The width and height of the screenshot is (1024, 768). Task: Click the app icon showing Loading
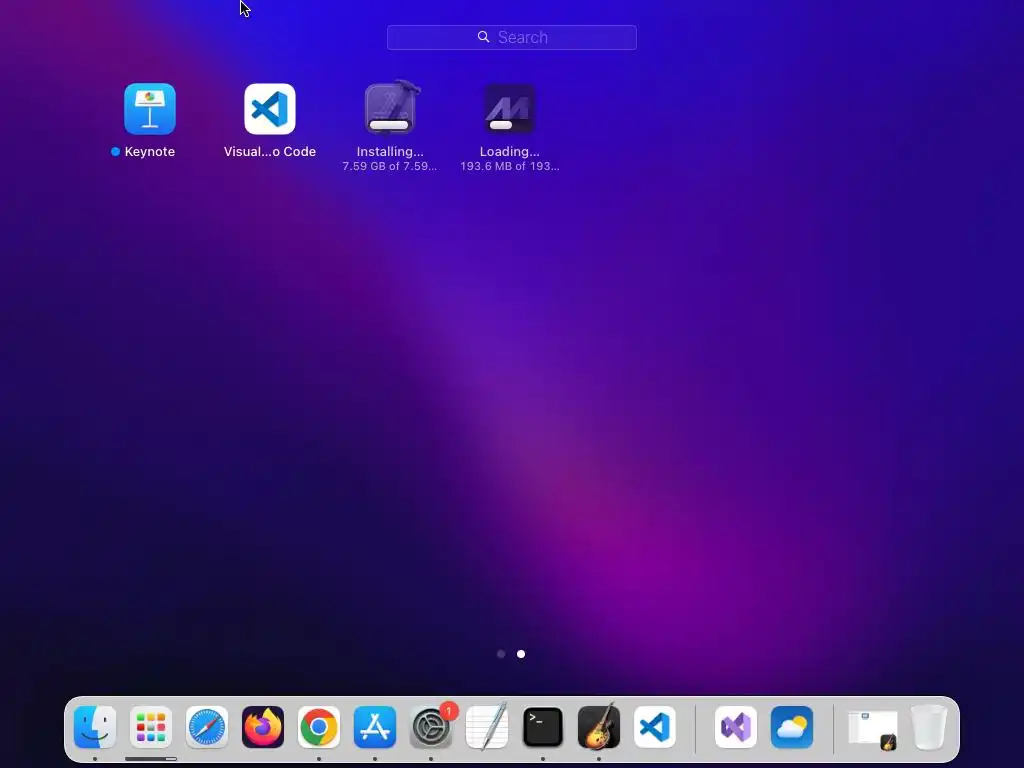point(509,108)
